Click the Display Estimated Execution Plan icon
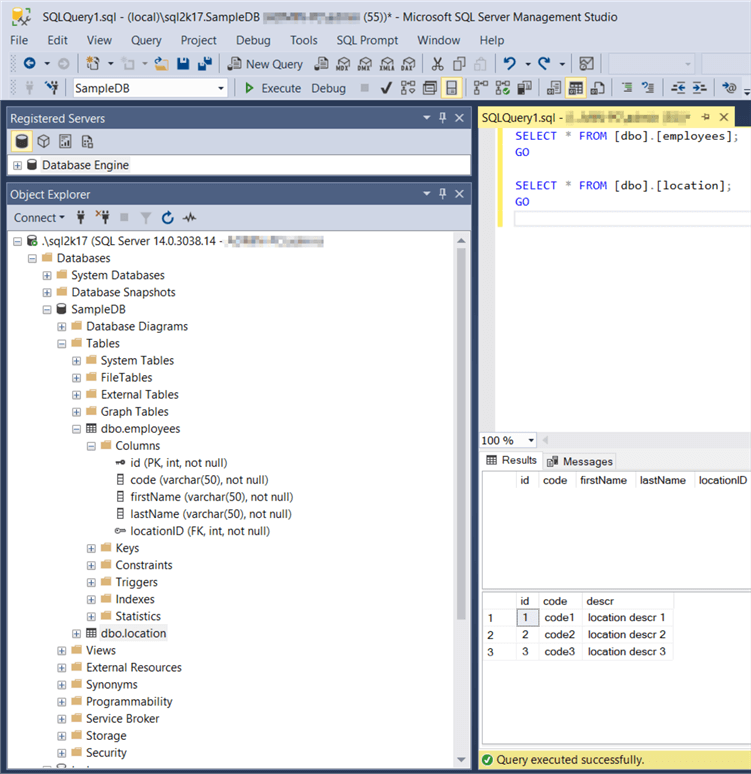The width and height of the screenshot is (751, 774). pos(408,88)
